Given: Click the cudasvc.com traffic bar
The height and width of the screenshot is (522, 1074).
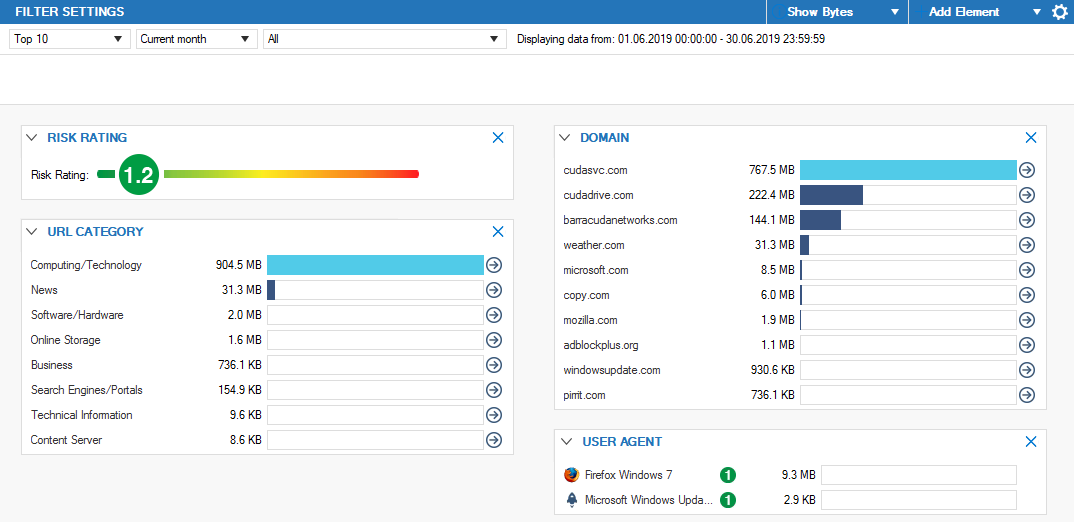Looking at the screenshot, I should tap(908, 170).
